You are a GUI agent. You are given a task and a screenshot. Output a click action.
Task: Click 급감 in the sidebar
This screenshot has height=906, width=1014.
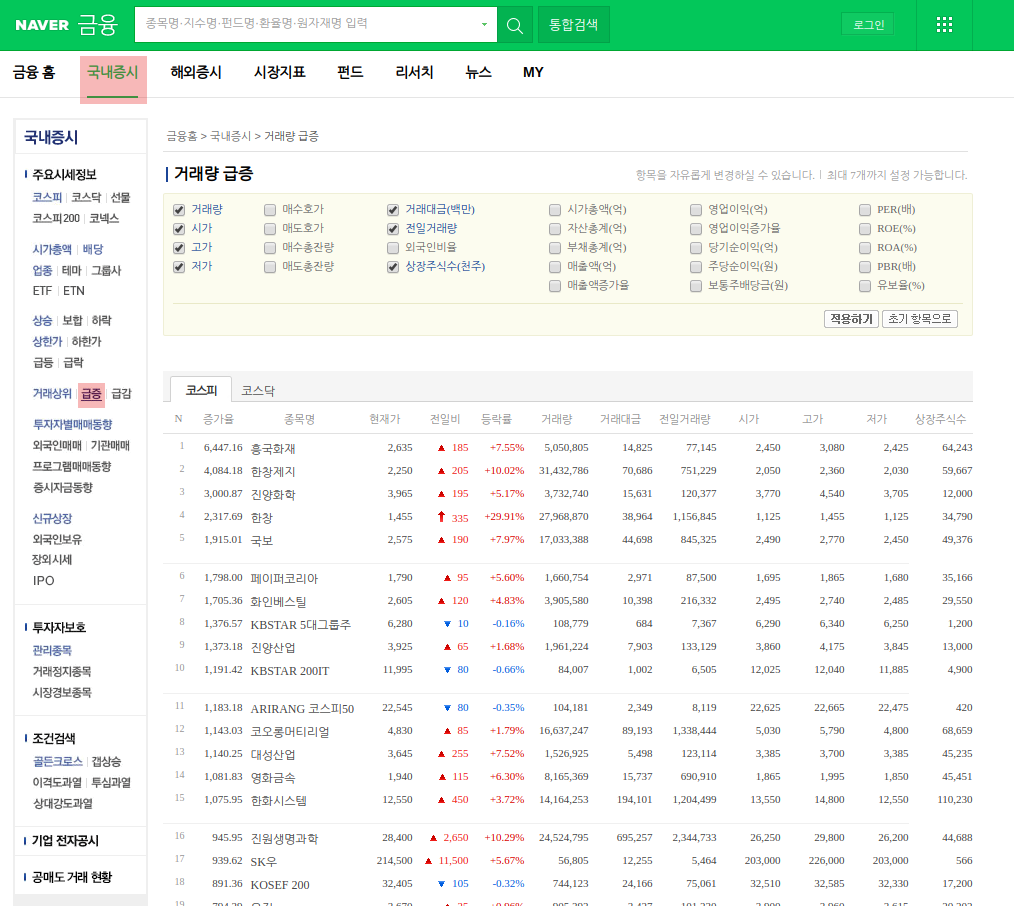[x=121, y=393]
